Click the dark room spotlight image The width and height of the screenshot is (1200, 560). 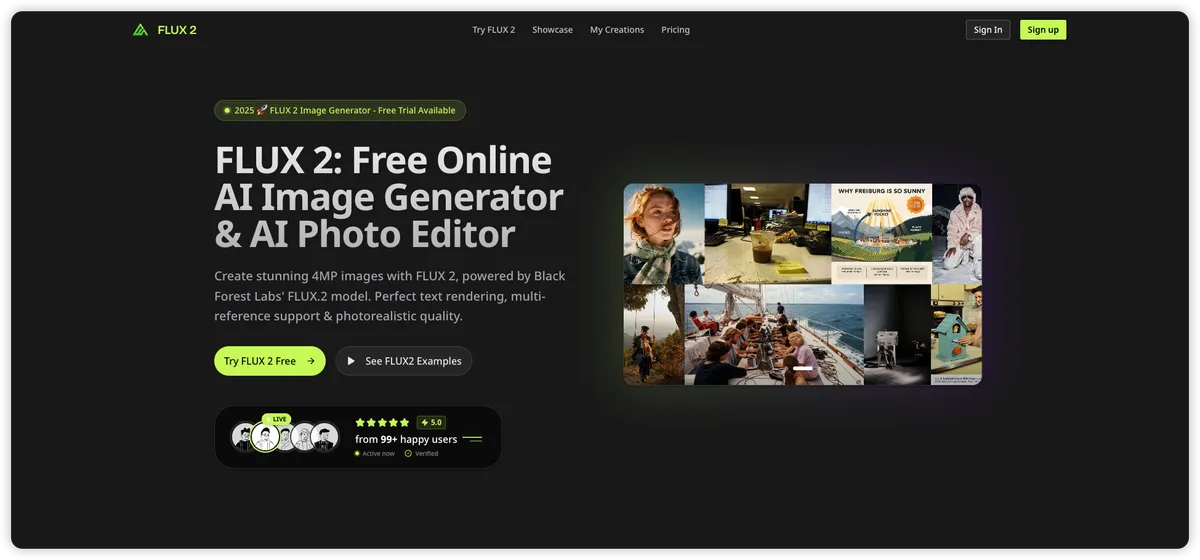(897, 335)
